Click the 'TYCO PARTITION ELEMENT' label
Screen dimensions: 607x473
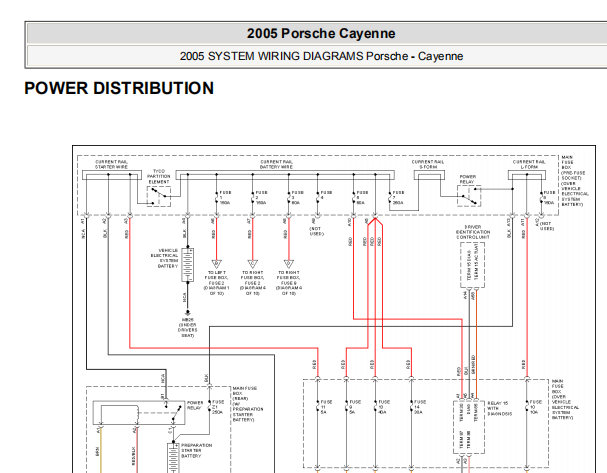pos(159,176)
